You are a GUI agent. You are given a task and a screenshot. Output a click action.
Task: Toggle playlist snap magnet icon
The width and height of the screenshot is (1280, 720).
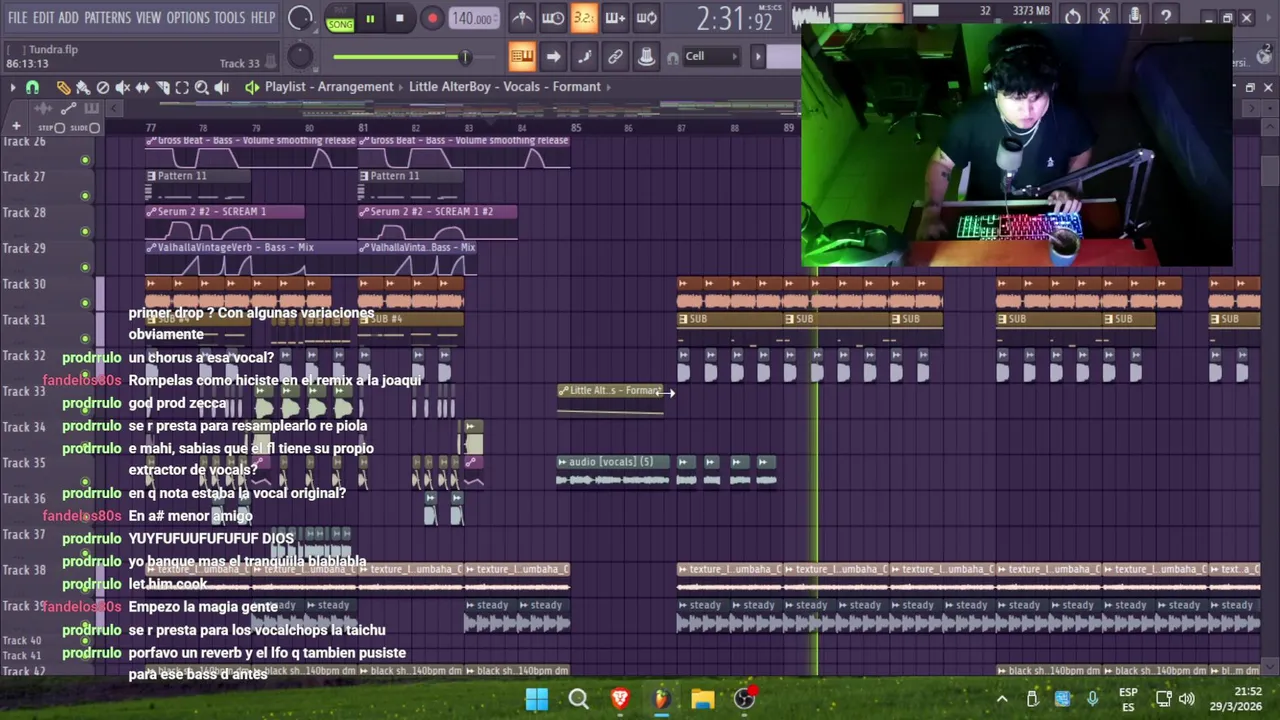32,87
